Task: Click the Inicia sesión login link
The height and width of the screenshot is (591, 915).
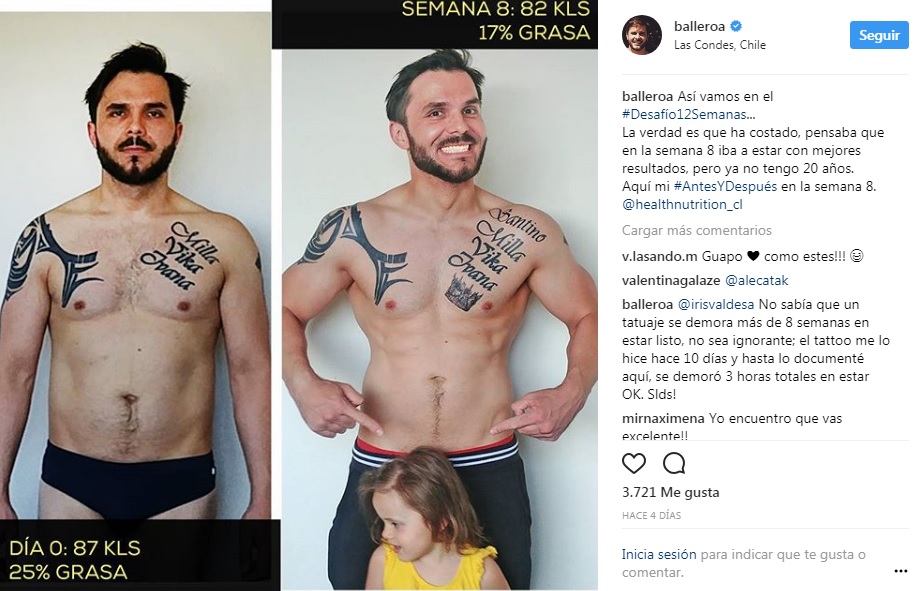Action: (659, 554)
